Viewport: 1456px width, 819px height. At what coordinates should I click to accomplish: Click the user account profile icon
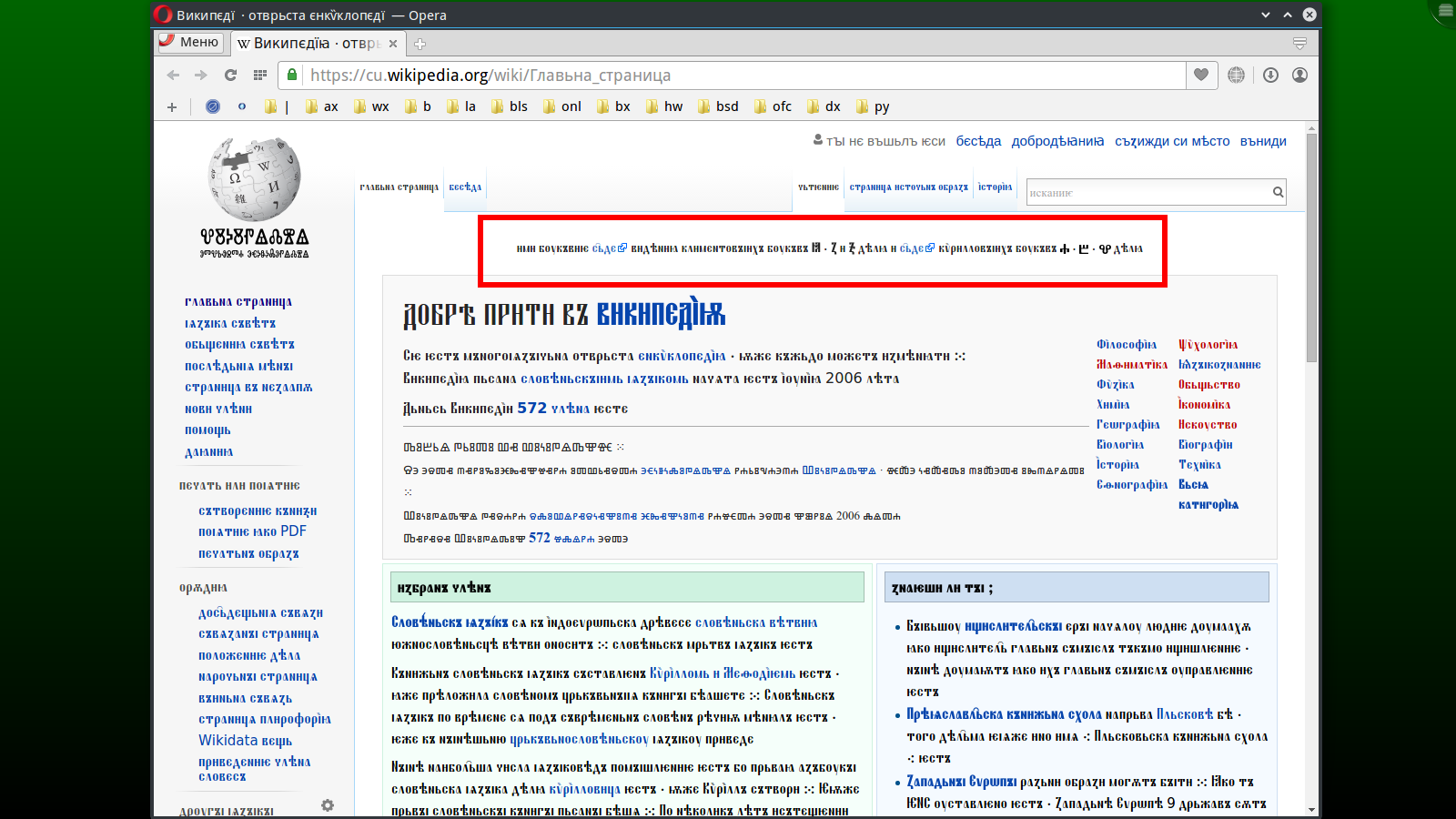coord(1299,76)
